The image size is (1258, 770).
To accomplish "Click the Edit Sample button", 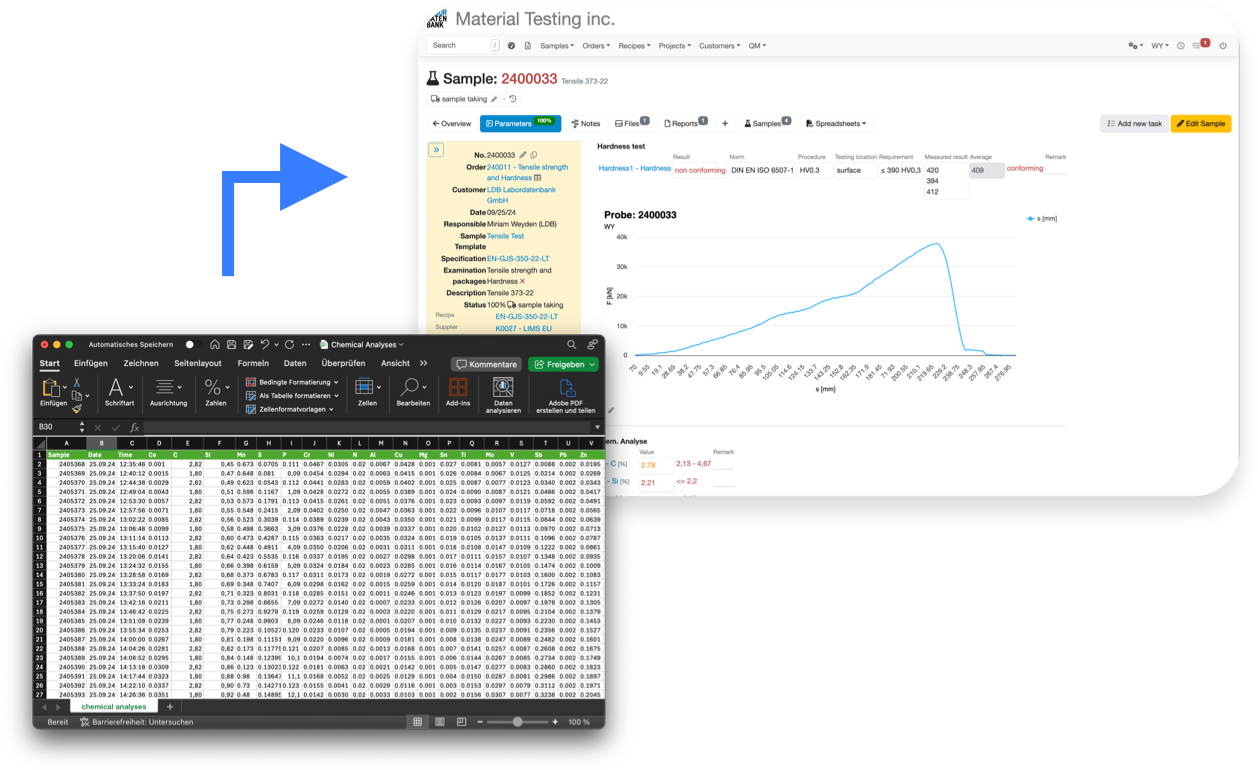I will [x=1200, y=124].
